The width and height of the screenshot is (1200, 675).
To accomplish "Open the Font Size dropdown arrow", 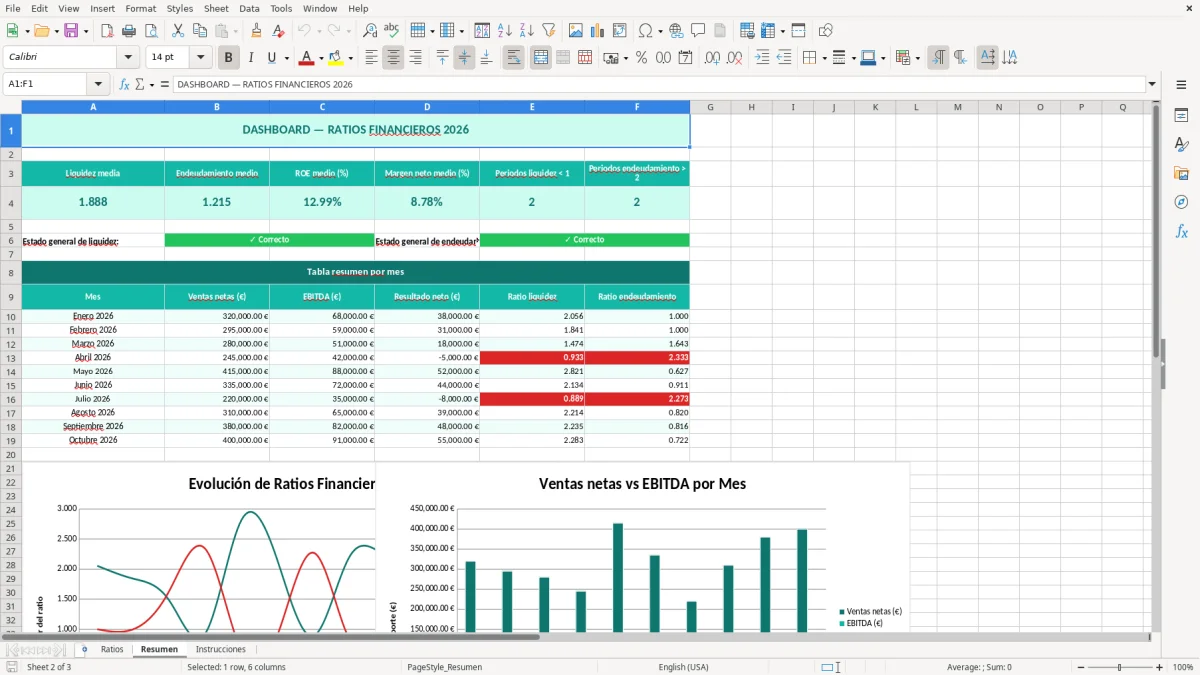I will pos(201,58).
